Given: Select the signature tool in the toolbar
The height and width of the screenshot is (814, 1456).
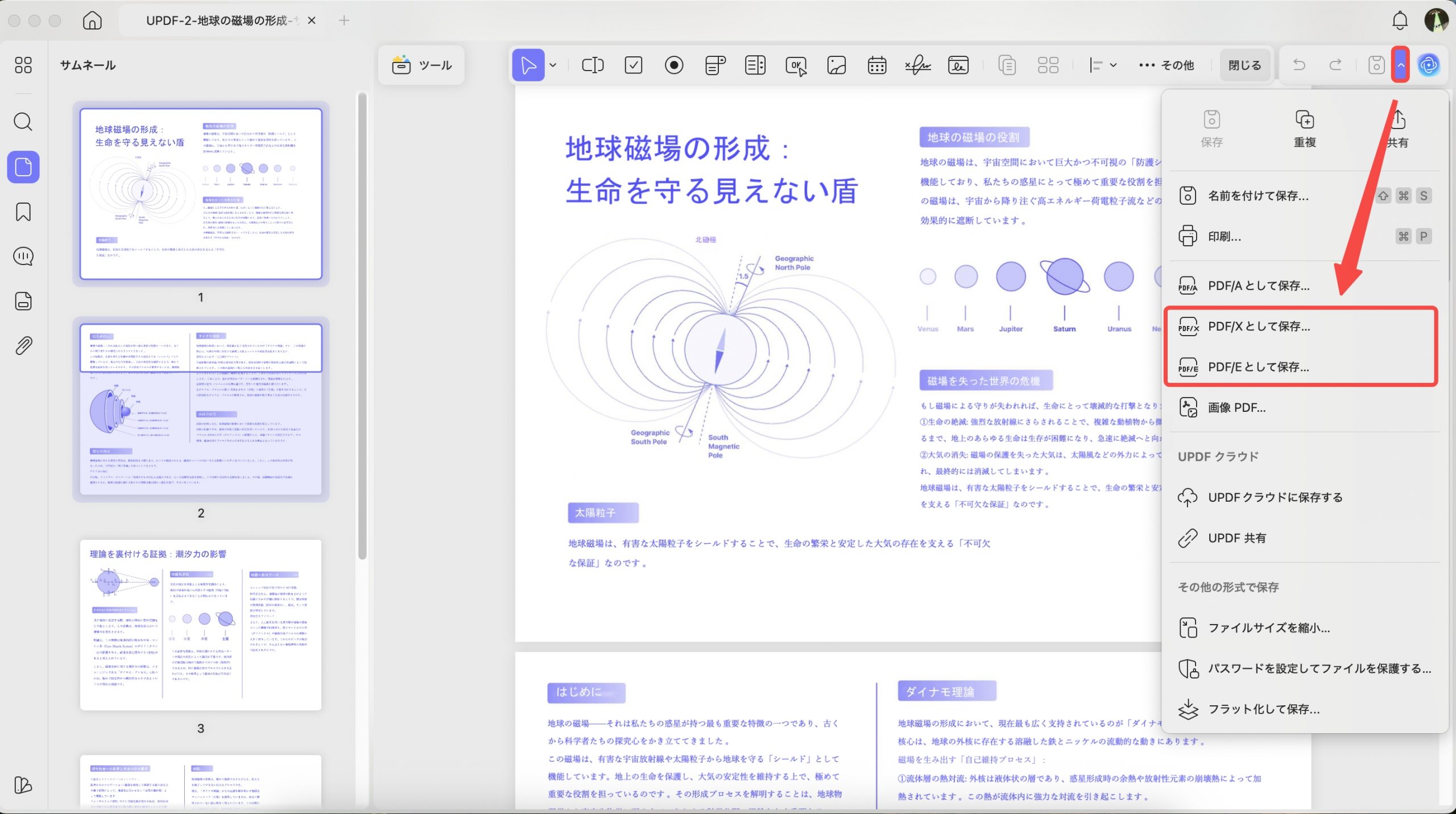Looking at the screenshot, I should [x=917, y=65].
